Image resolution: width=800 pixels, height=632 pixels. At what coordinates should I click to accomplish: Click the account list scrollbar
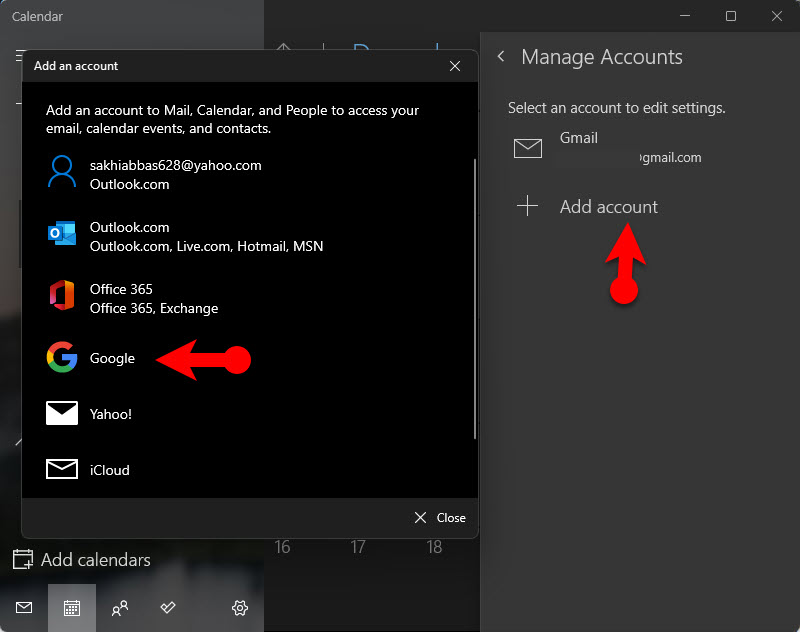coord(475,298)
